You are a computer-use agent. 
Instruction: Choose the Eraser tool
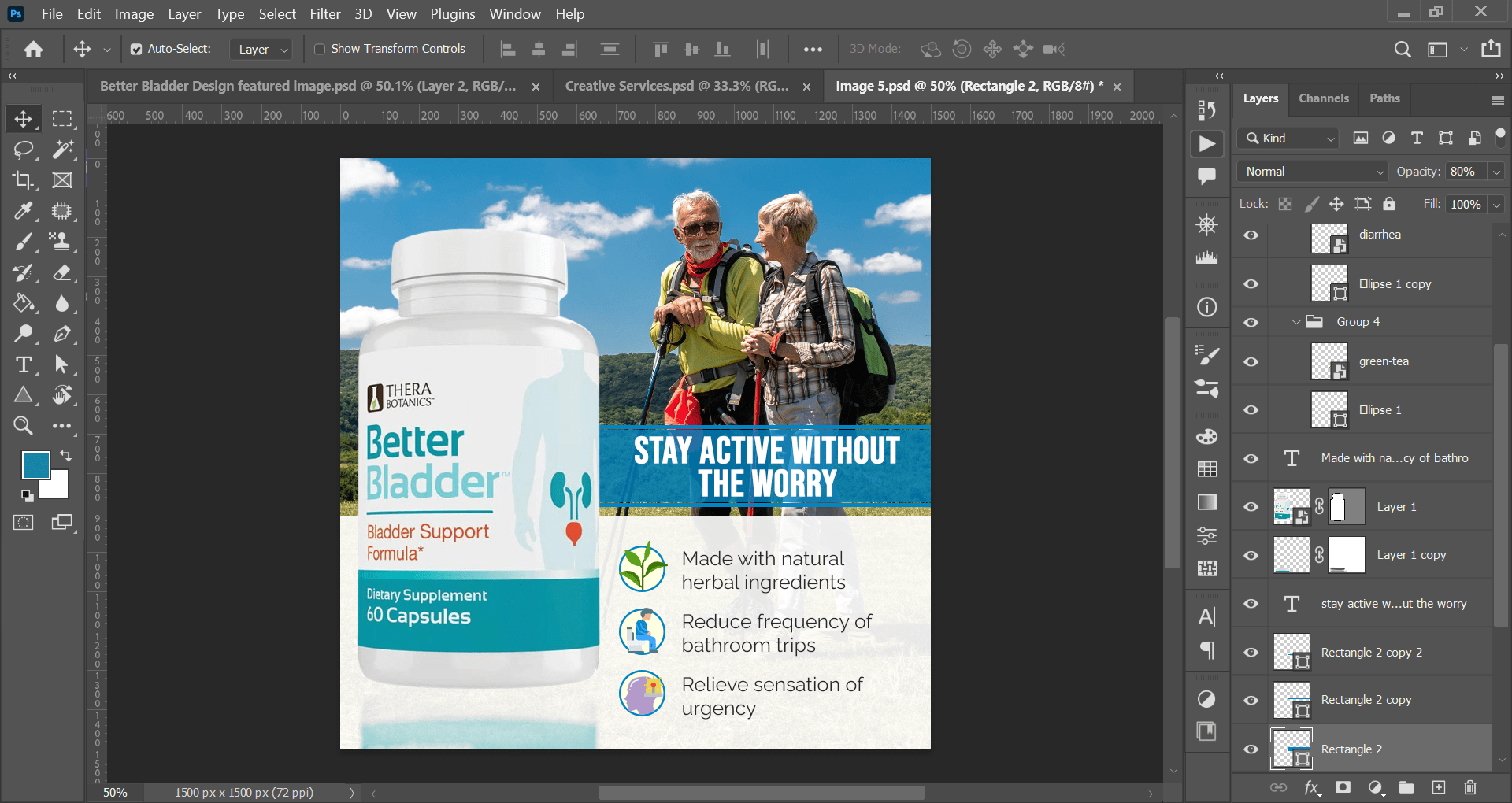pyautogui.click(x=62, y=272)
